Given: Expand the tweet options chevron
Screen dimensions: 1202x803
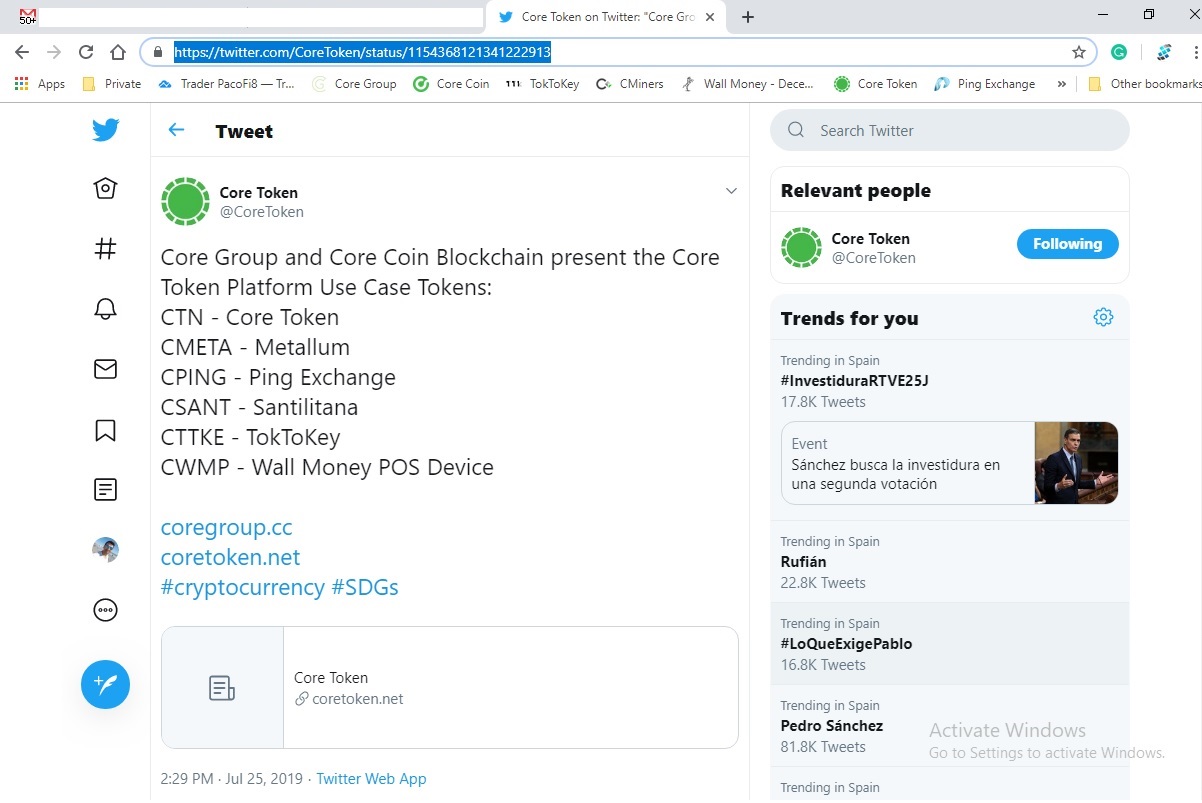Looking at the screenshot, I should [x=731, y=191].
